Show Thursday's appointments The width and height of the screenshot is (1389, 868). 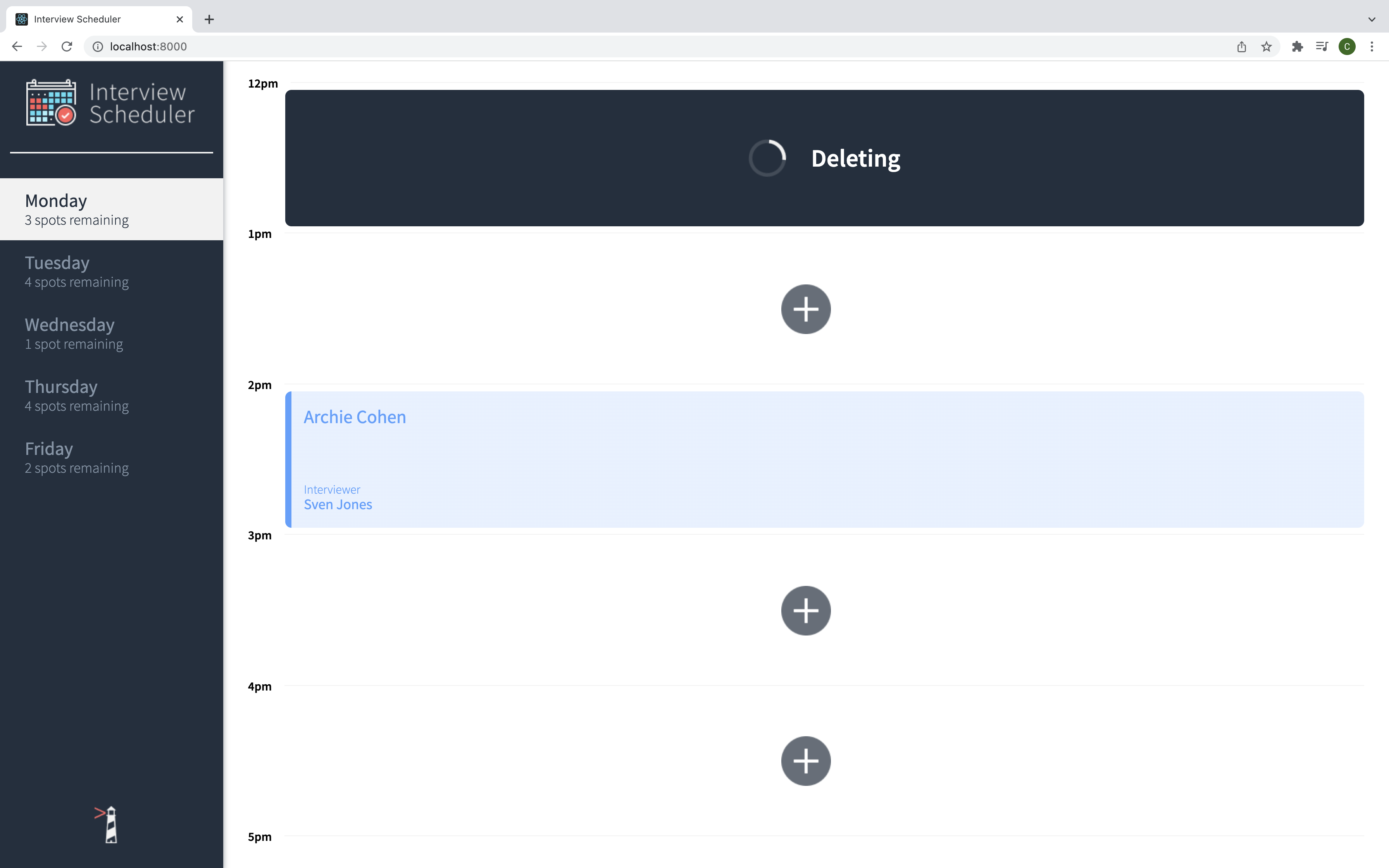click(111, 395)
